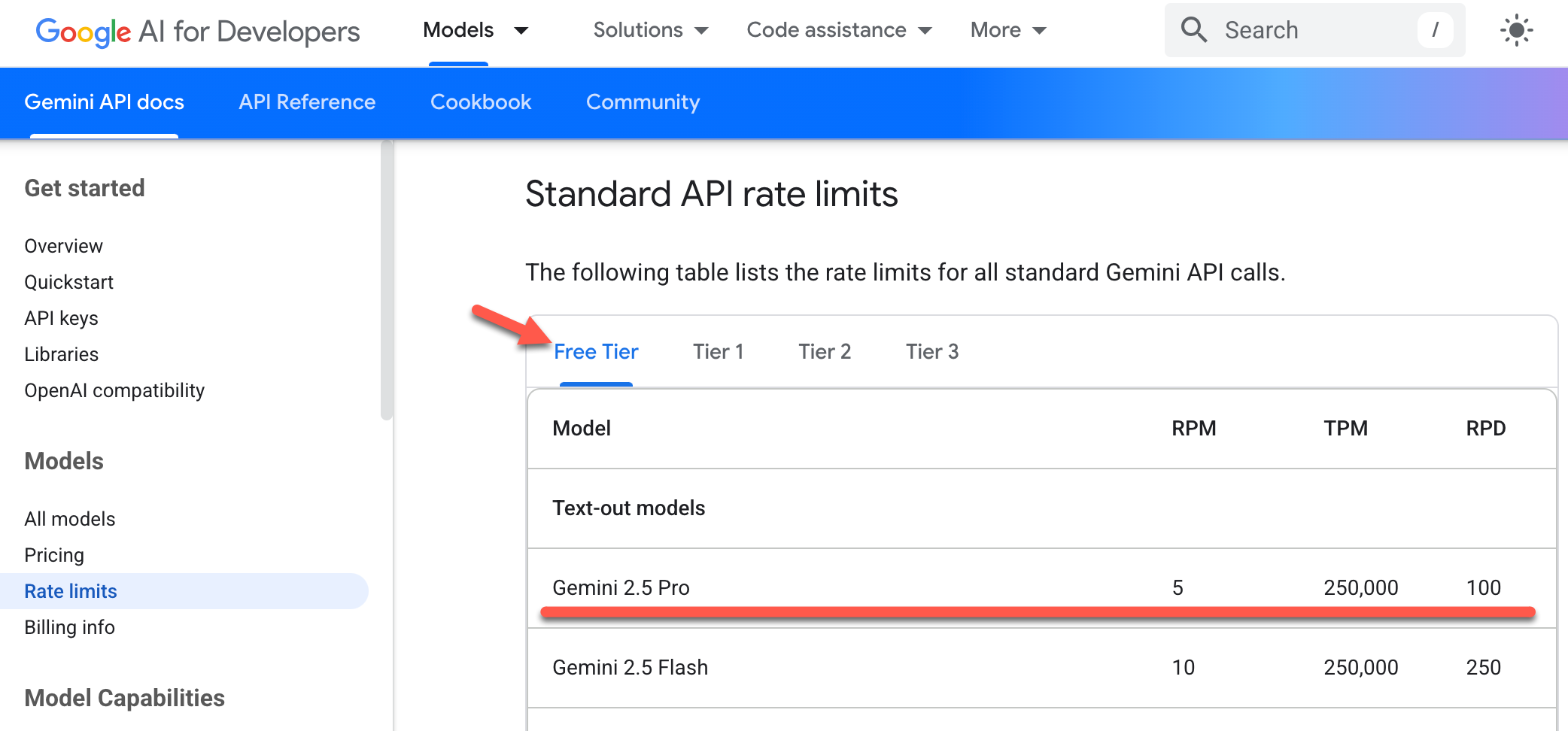Screen dimensions: 1568x731
Task: Visit the Community tab
Action: [643, 102]
